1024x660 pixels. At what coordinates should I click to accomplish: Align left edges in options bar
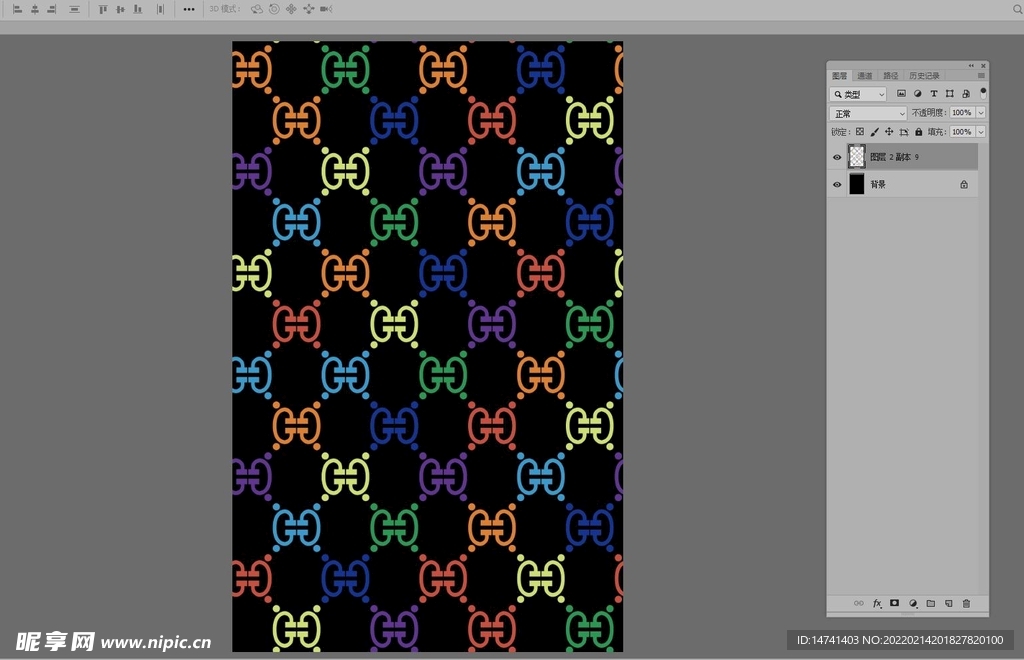(18, 9)
